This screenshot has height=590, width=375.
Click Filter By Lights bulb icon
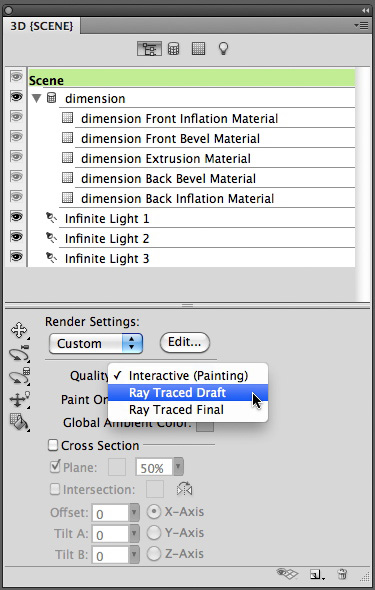[223, 49]
